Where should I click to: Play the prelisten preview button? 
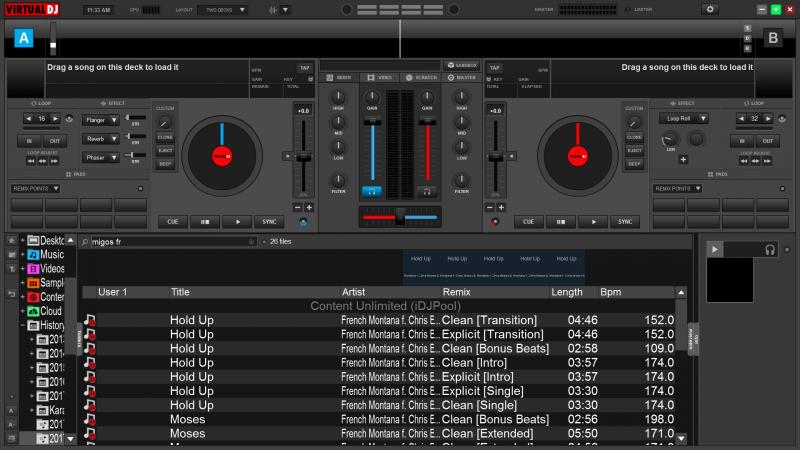click(714, 249)
